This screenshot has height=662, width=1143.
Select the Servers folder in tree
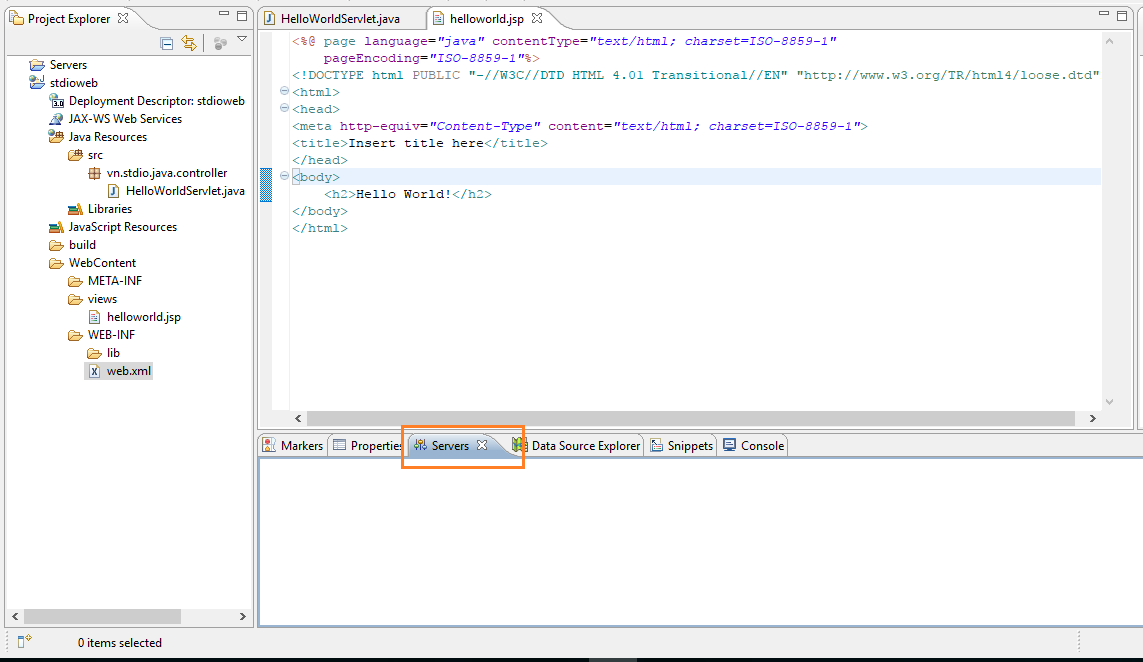point(58,65)
